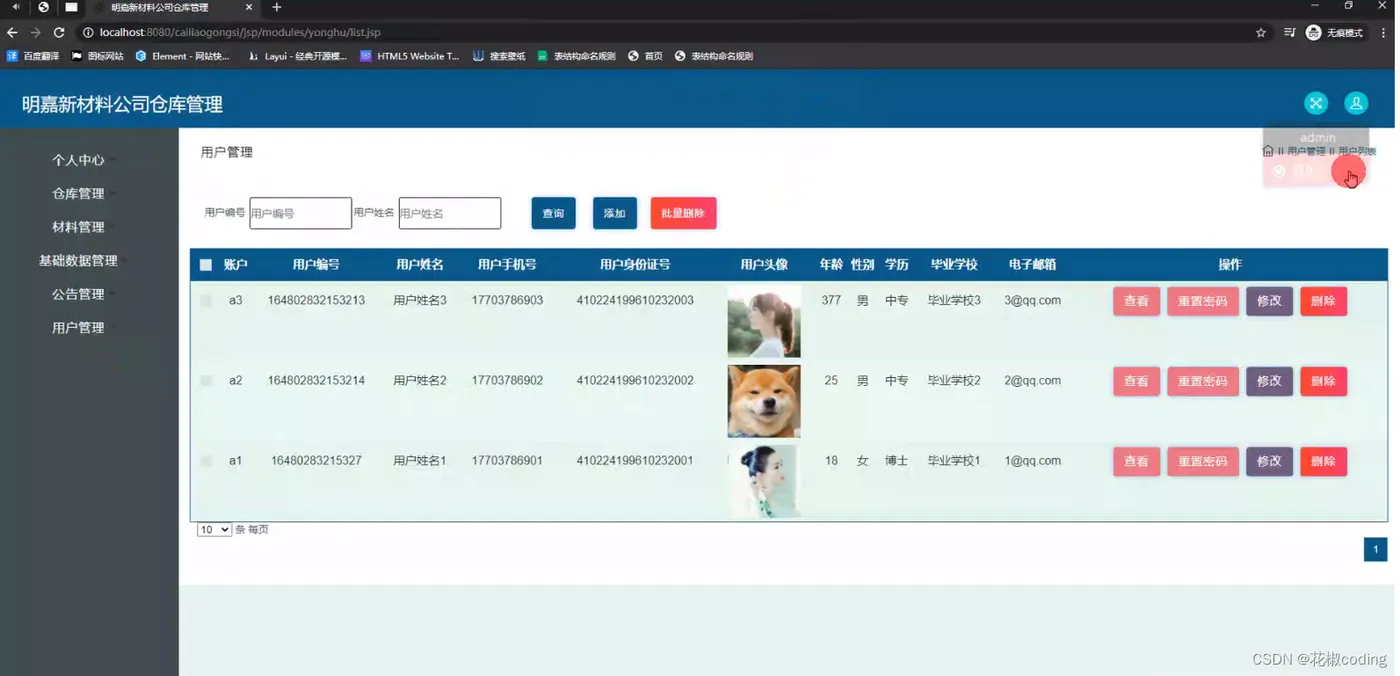This screenshot has height=676, width=1400.
Task: Click the email cell 3@qq.com
Action: click(x=1032, y=300)
